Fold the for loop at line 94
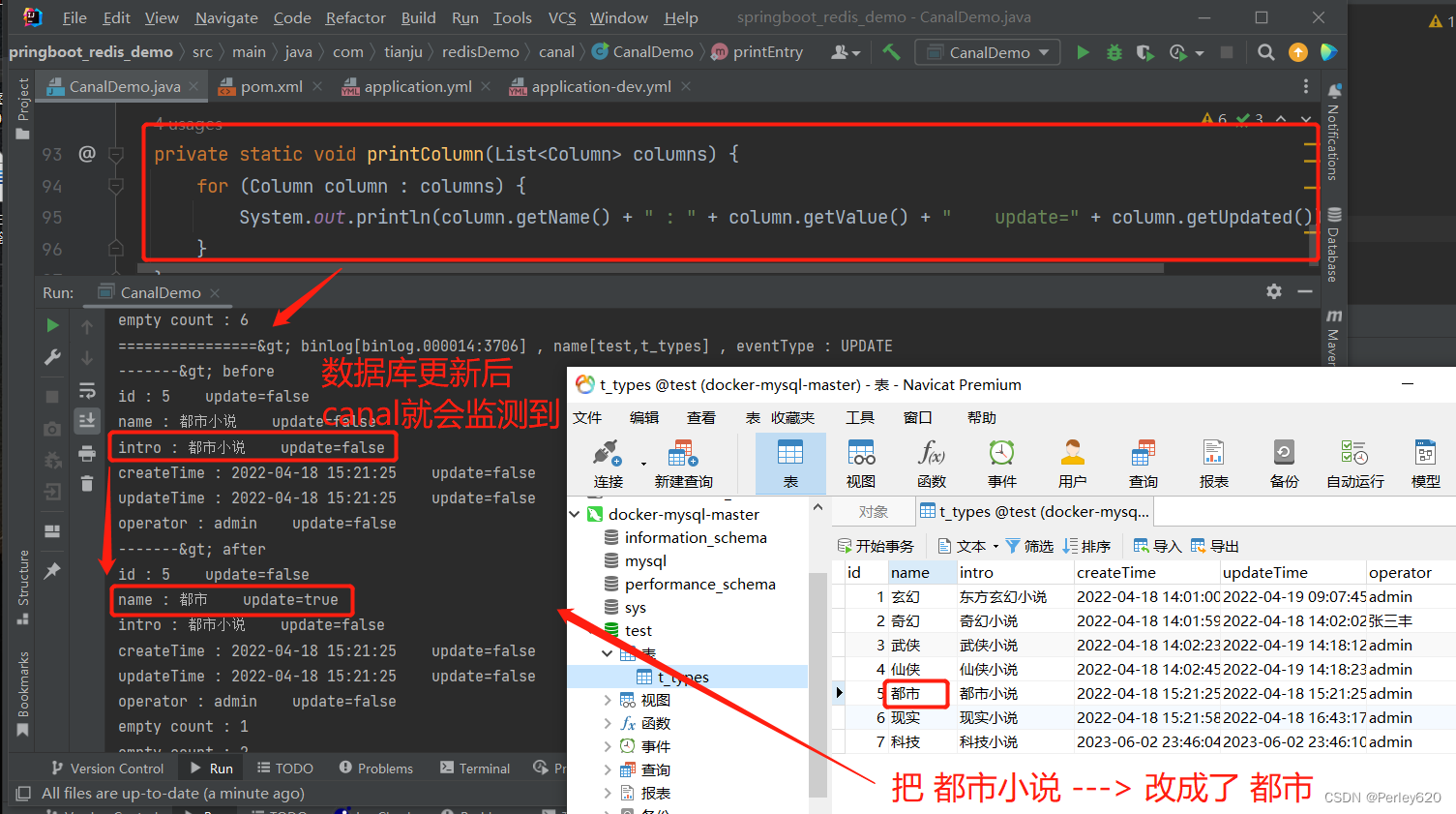The width and height of the screenshot is (1456, 814). coord(116,185)
